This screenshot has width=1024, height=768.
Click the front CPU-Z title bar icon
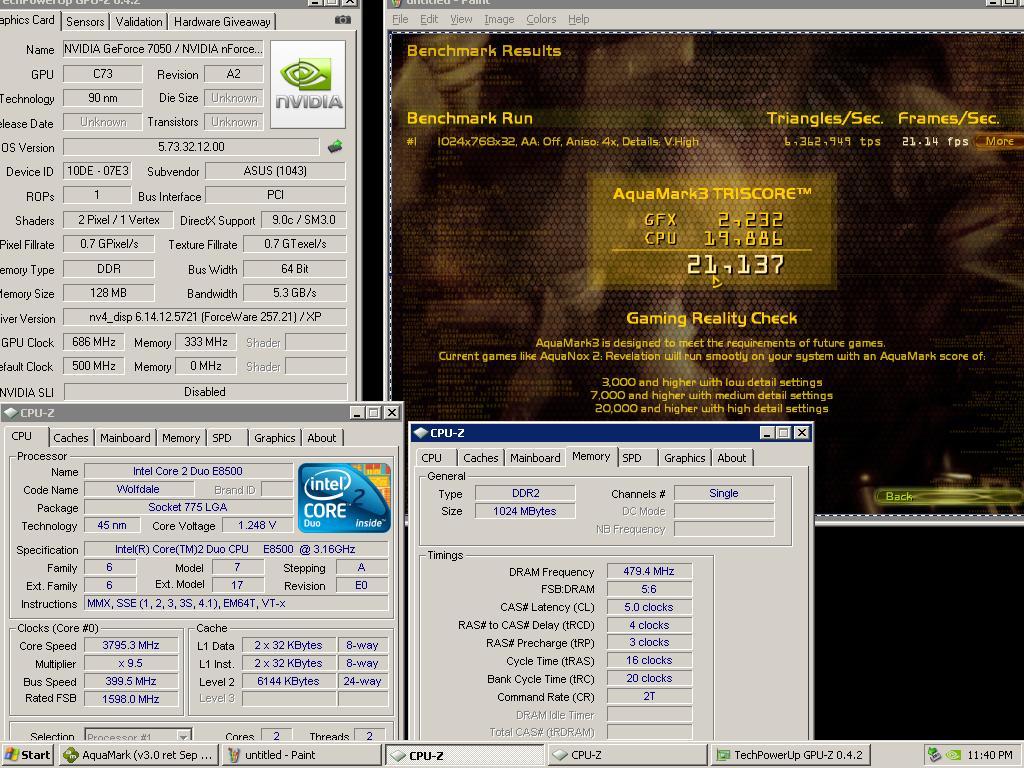click(x=420, y=432)
